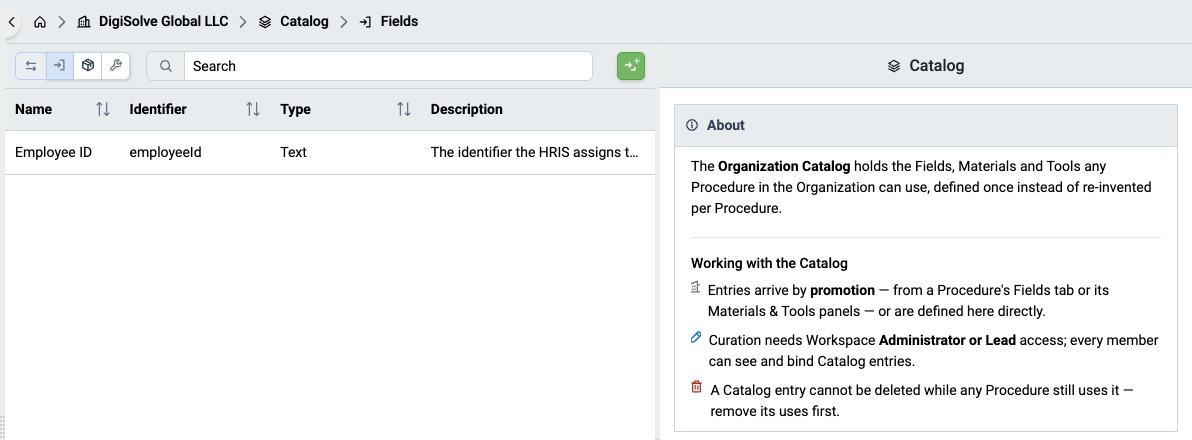Collapse the sidebar with the back chevron
The width and height of the screenshot is (1192, 440).
[x=10, y=22]
